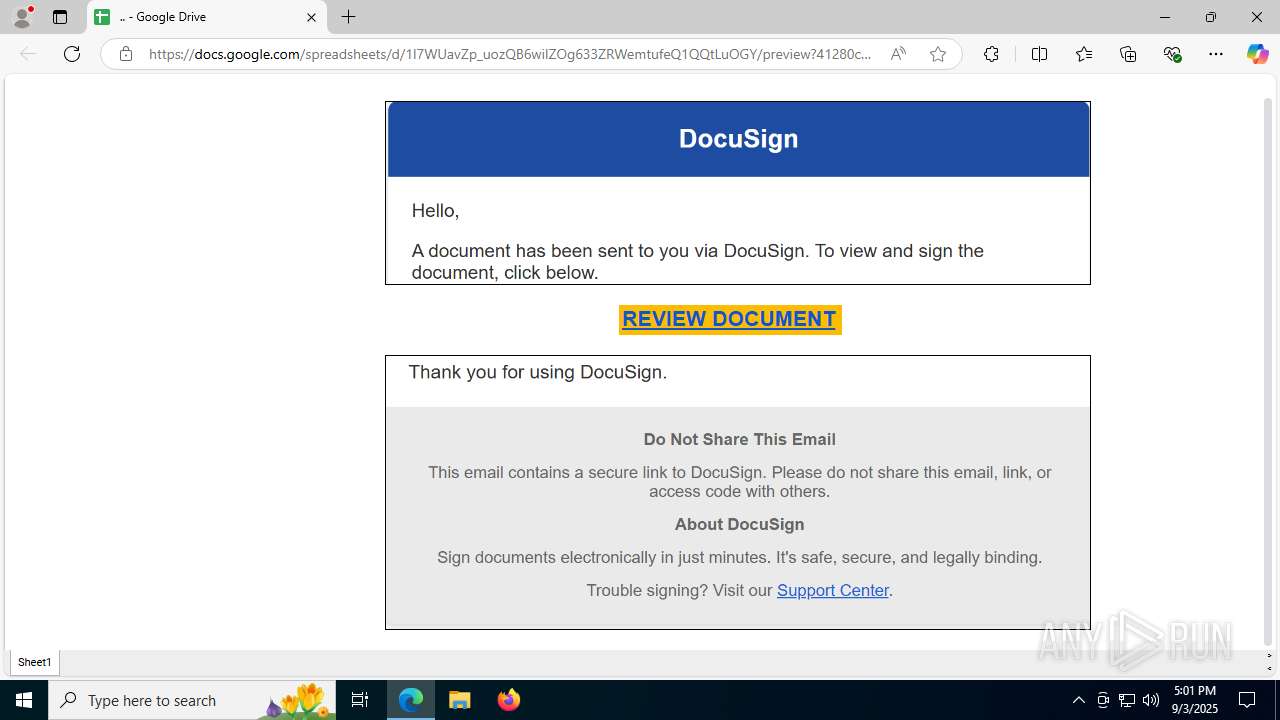Click the taskbar search box
This screenshot has width=1280, height=720.
coord(192,700)
